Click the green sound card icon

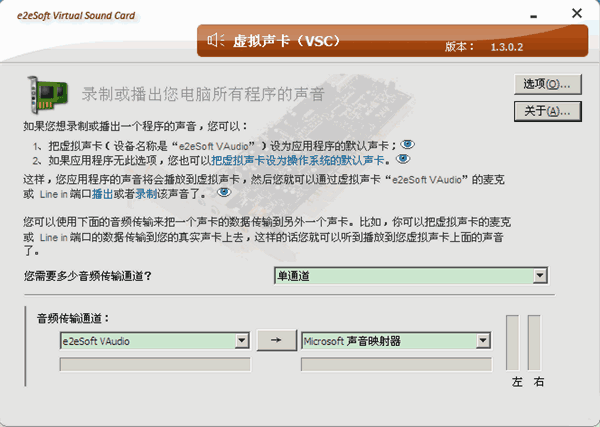click(47, 95)
